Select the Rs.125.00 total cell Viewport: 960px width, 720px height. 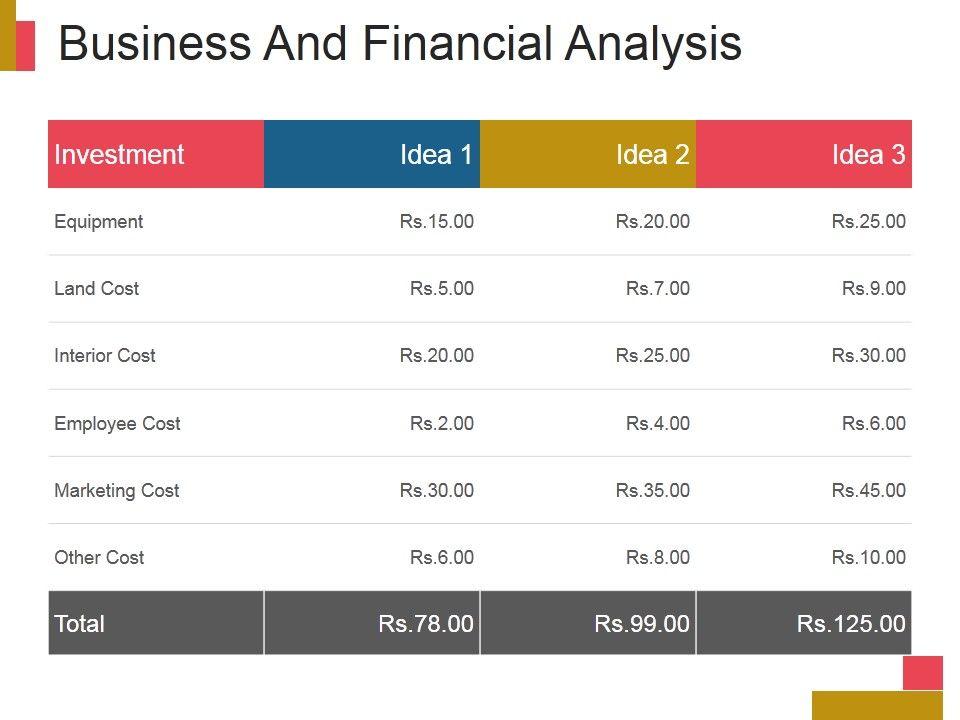(851, 624)
